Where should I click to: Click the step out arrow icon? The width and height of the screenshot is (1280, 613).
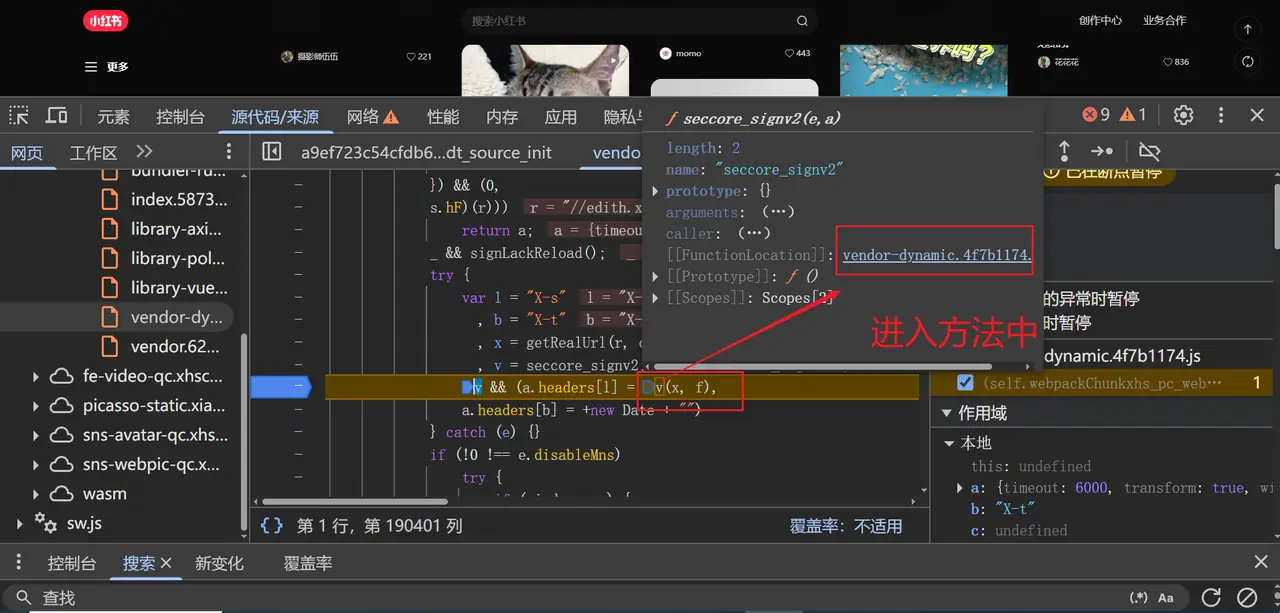(1064, 151)
